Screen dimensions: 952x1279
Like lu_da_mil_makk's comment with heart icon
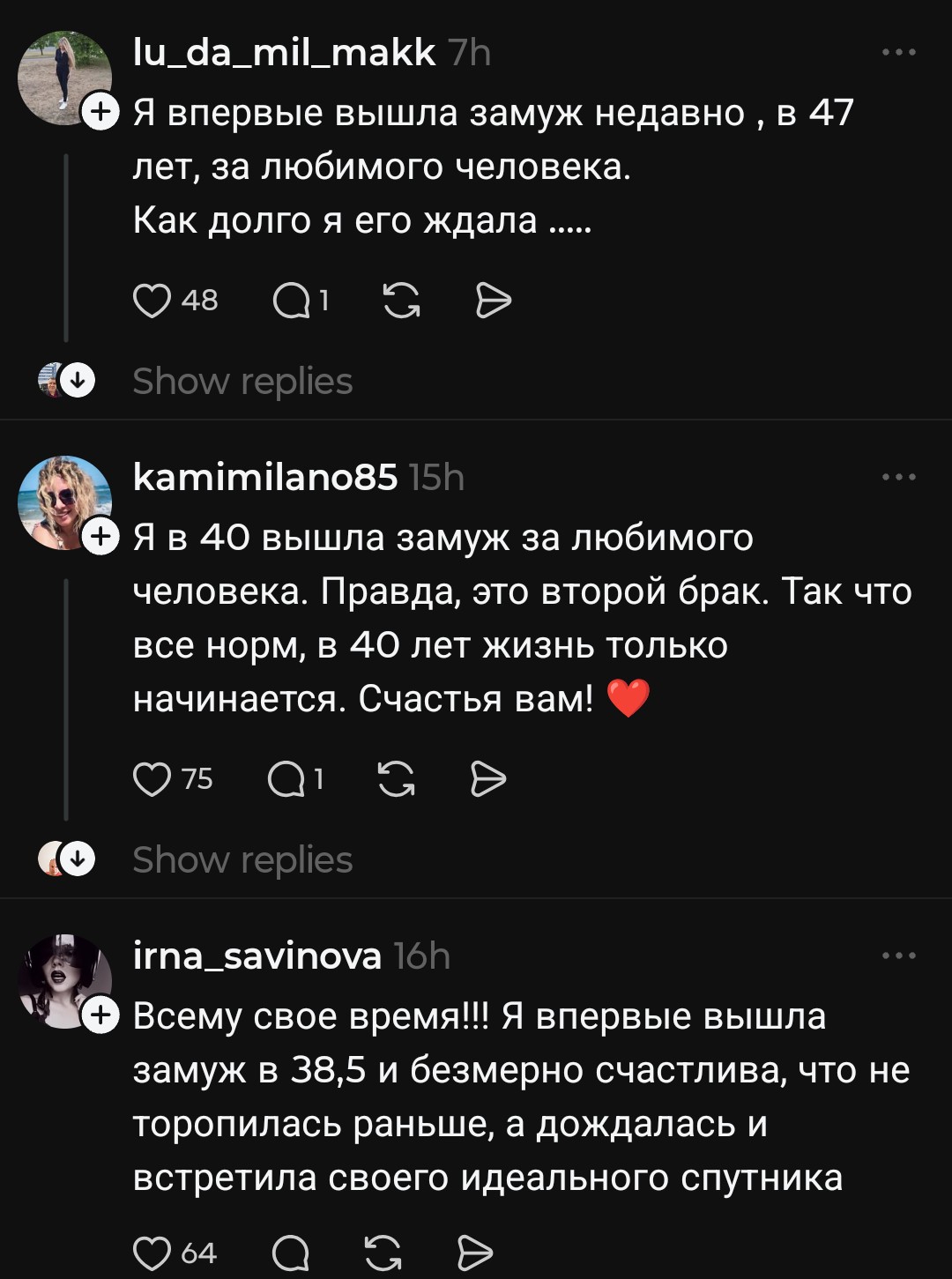tap(152, 301)
